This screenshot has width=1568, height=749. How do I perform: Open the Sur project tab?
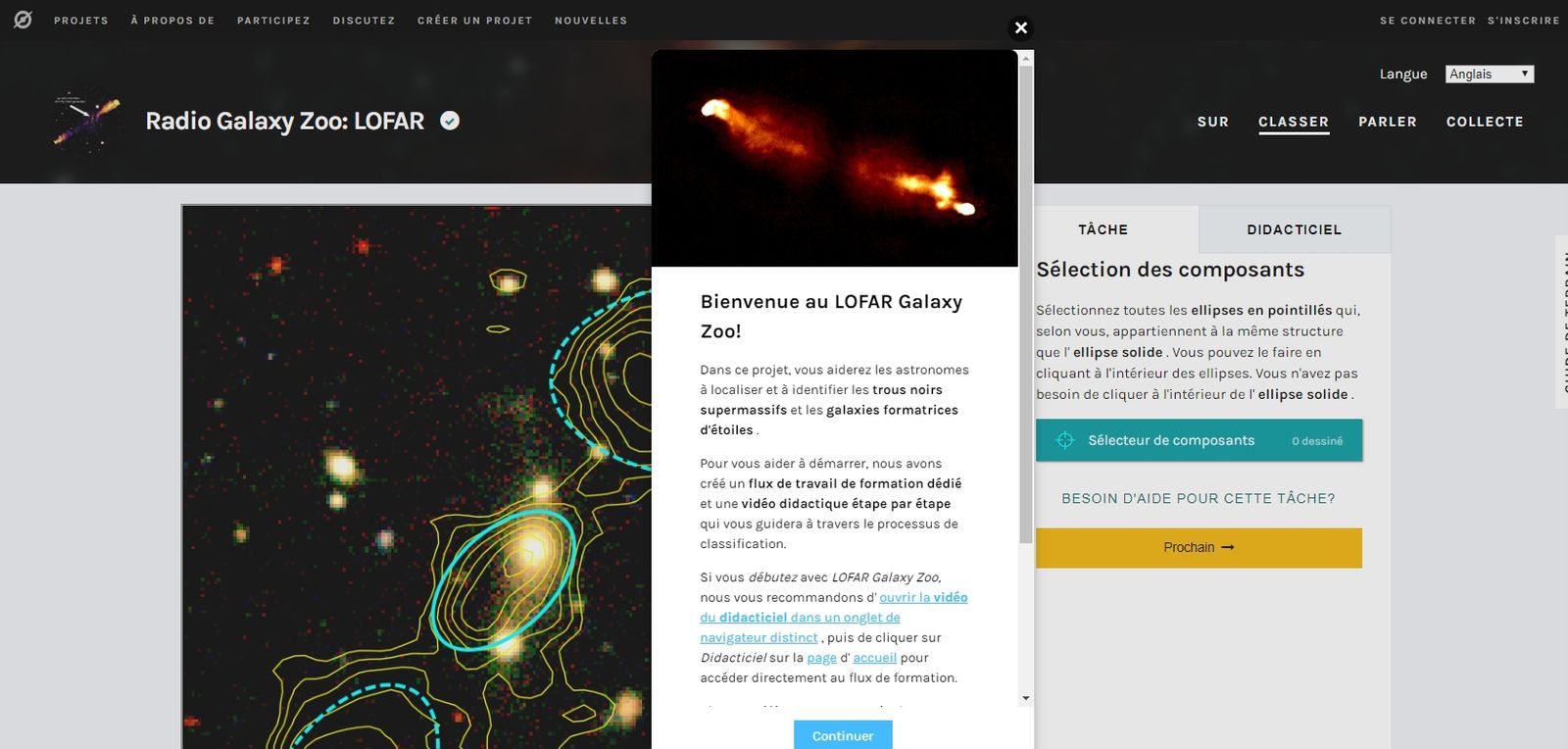click(x=1213, y=122)
